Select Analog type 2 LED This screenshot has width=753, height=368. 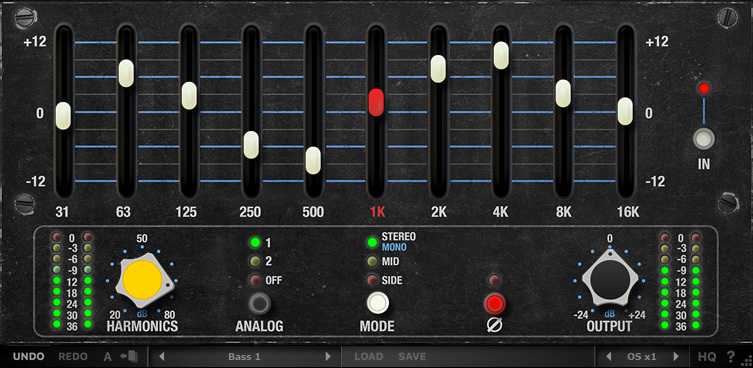[x=255, y=261]
